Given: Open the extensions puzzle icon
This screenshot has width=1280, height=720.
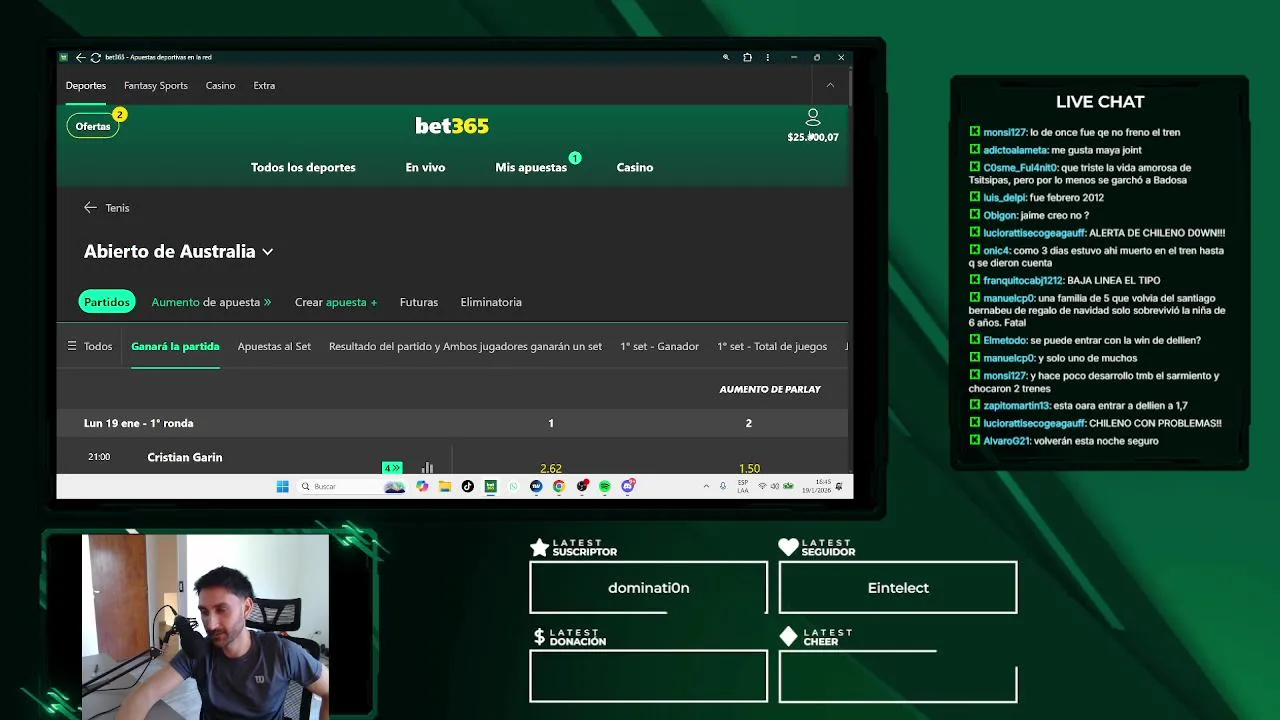Looking at the screenshot, I should (747, 57).
